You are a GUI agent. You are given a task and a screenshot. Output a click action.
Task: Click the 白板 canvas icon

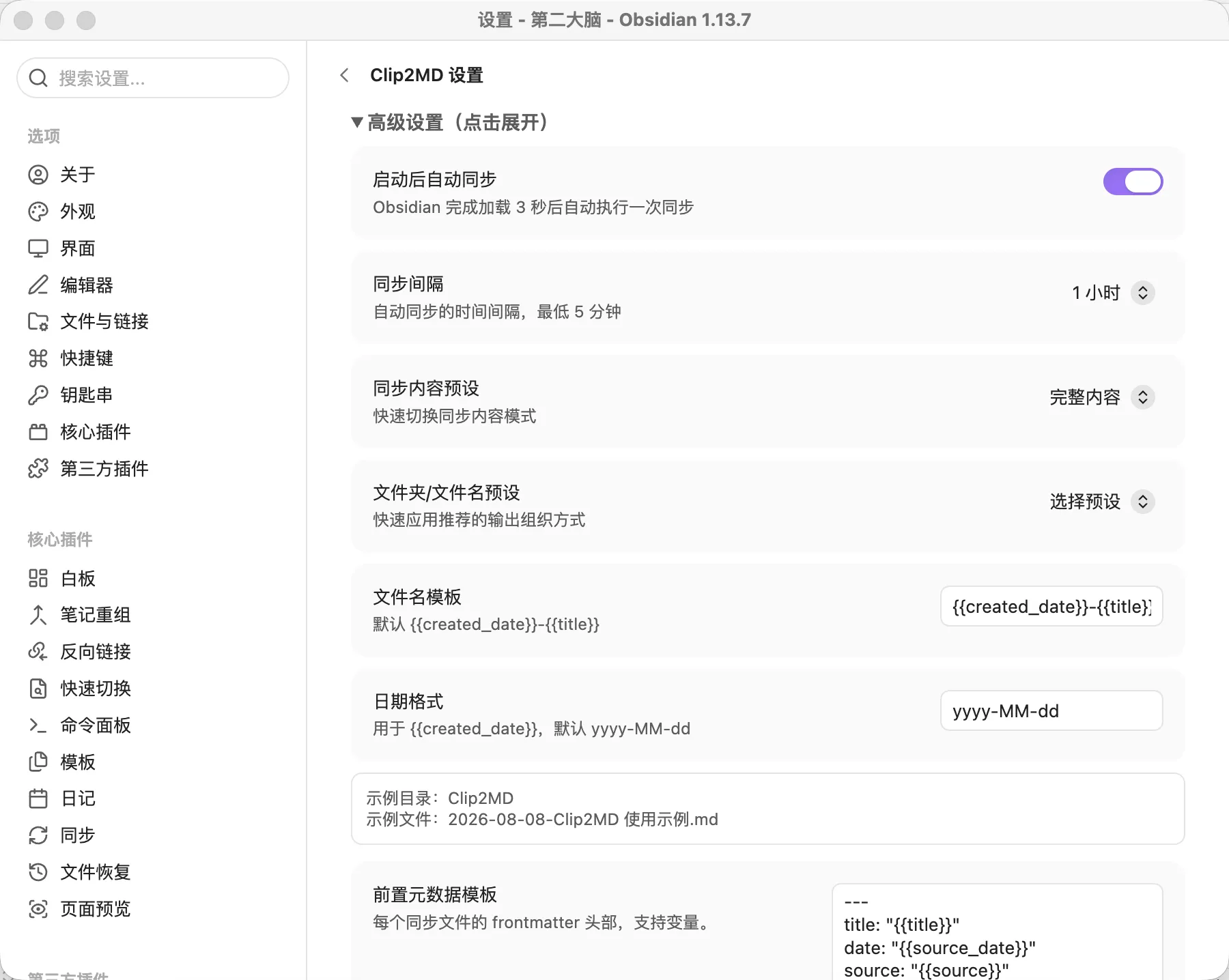pos(38,579)
